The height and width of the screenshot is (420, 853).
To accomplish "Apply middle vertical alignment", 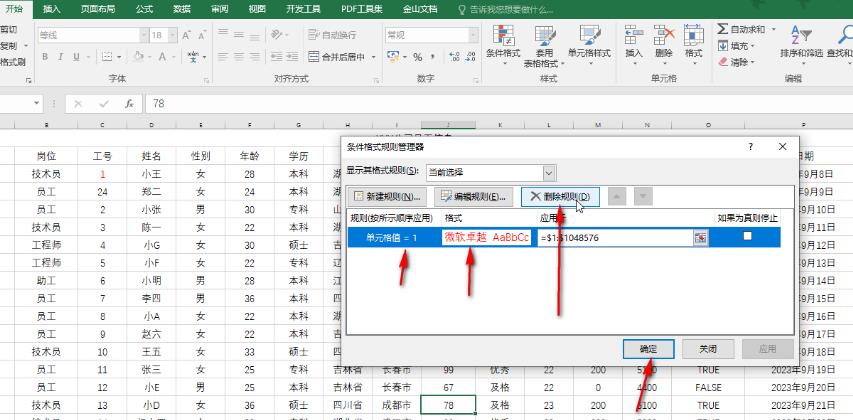I will (x=238, y=35).
